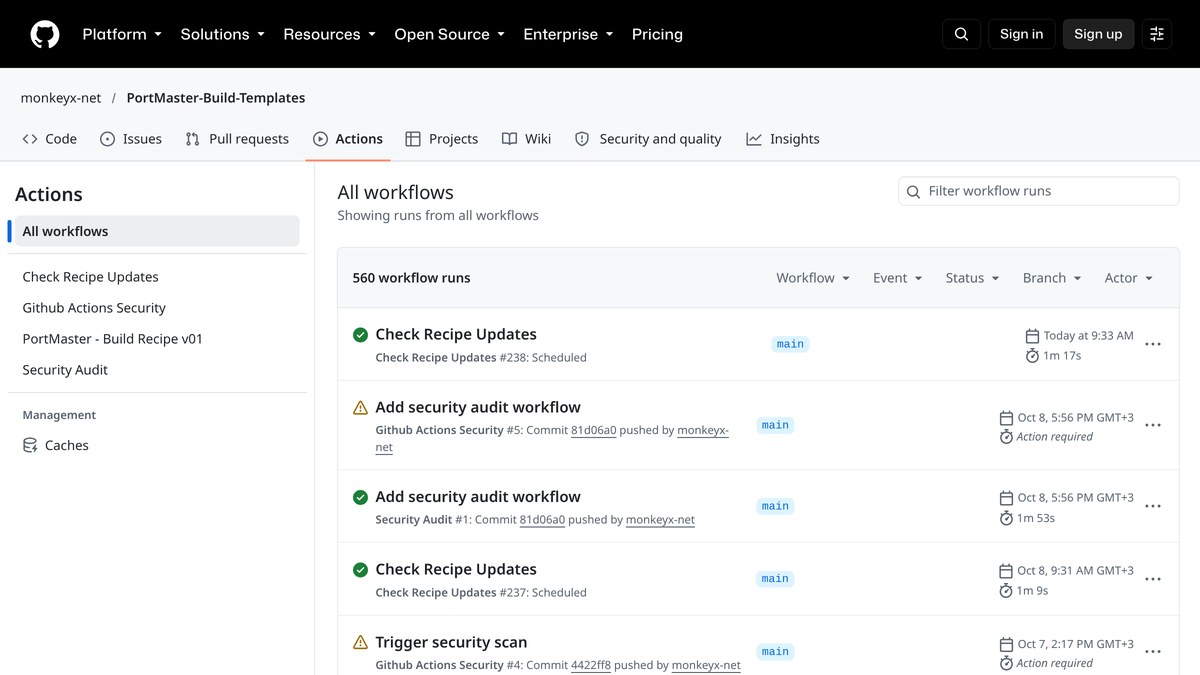This screenshot has width=1200, height=675.
Task: Open three-dot menu for Github Actions Security #5
Action: [x=1153, y=425]
